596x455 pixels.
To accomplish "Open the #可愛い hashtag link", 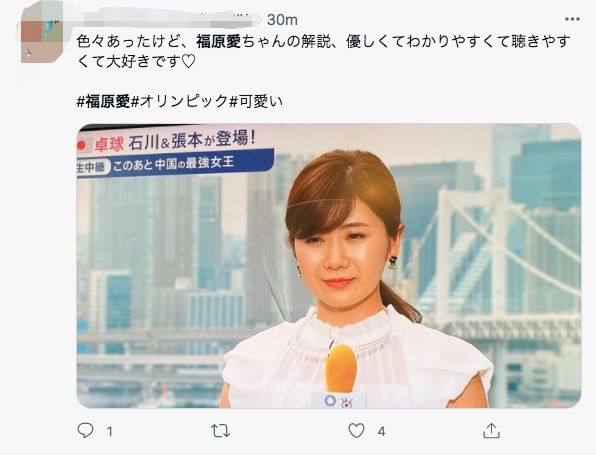I will [256, 101].
